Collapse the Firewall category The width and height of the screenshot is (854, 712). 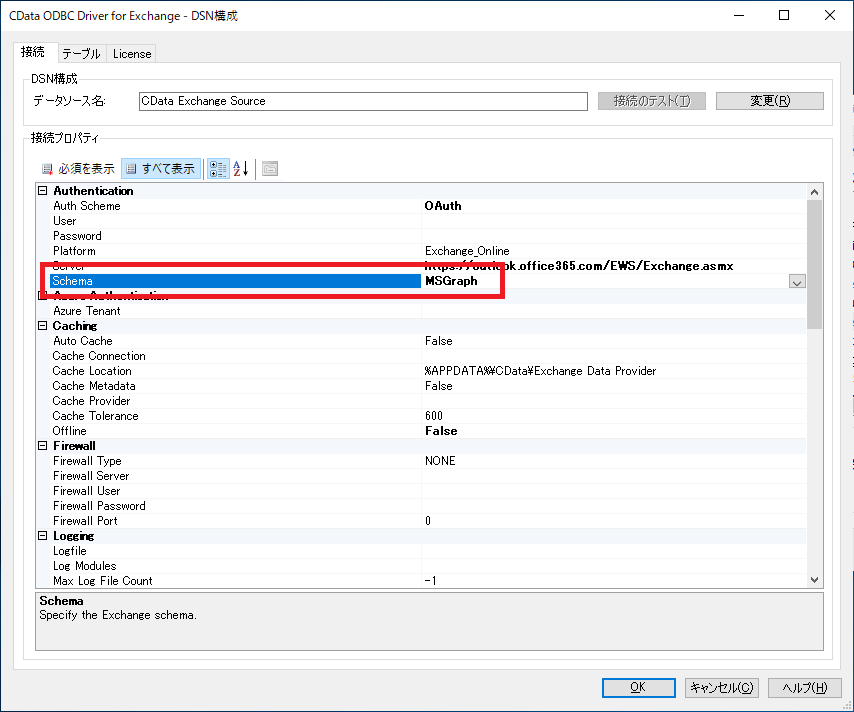pos(42,446)
